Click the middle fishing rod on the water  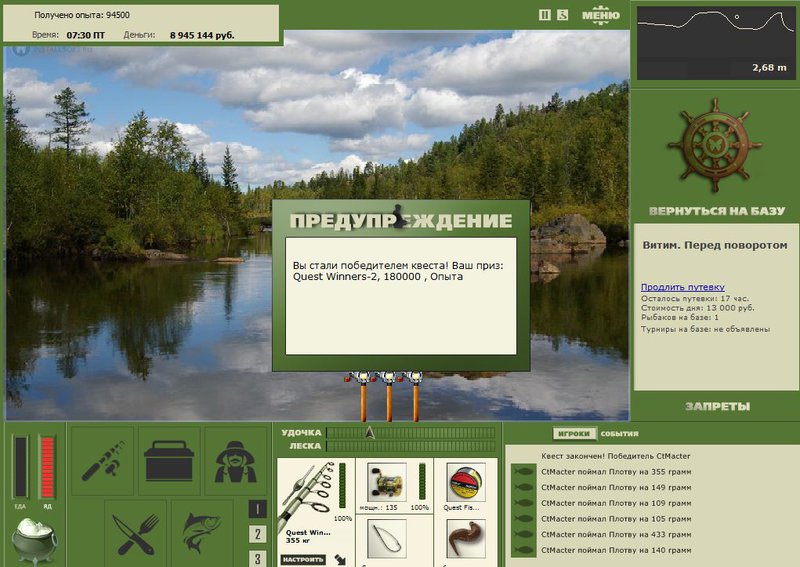click(x=389, y=396)
